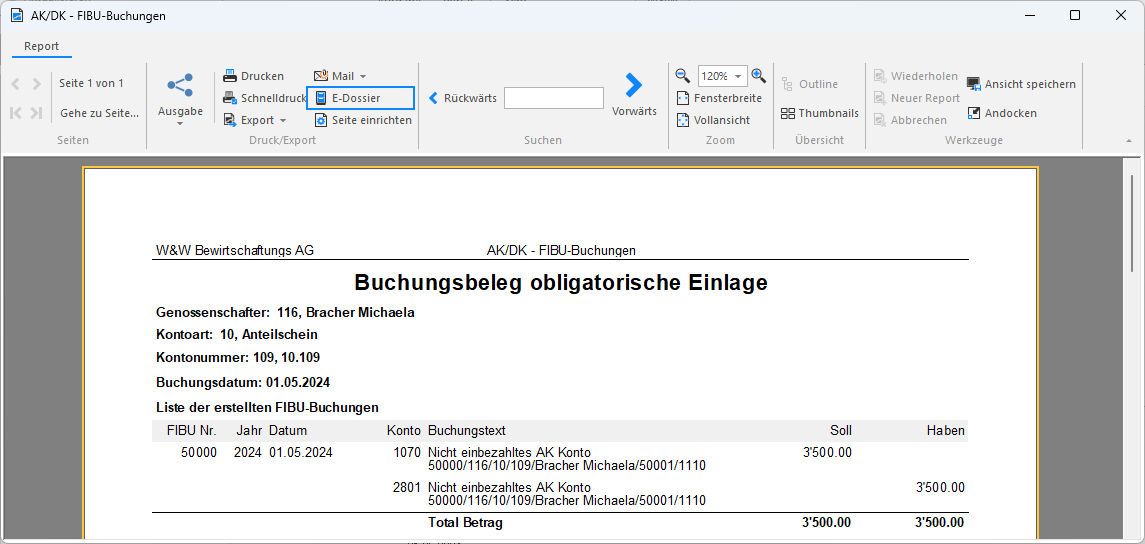Click Kontoart 10, Anteilschein line

point(237,334)
